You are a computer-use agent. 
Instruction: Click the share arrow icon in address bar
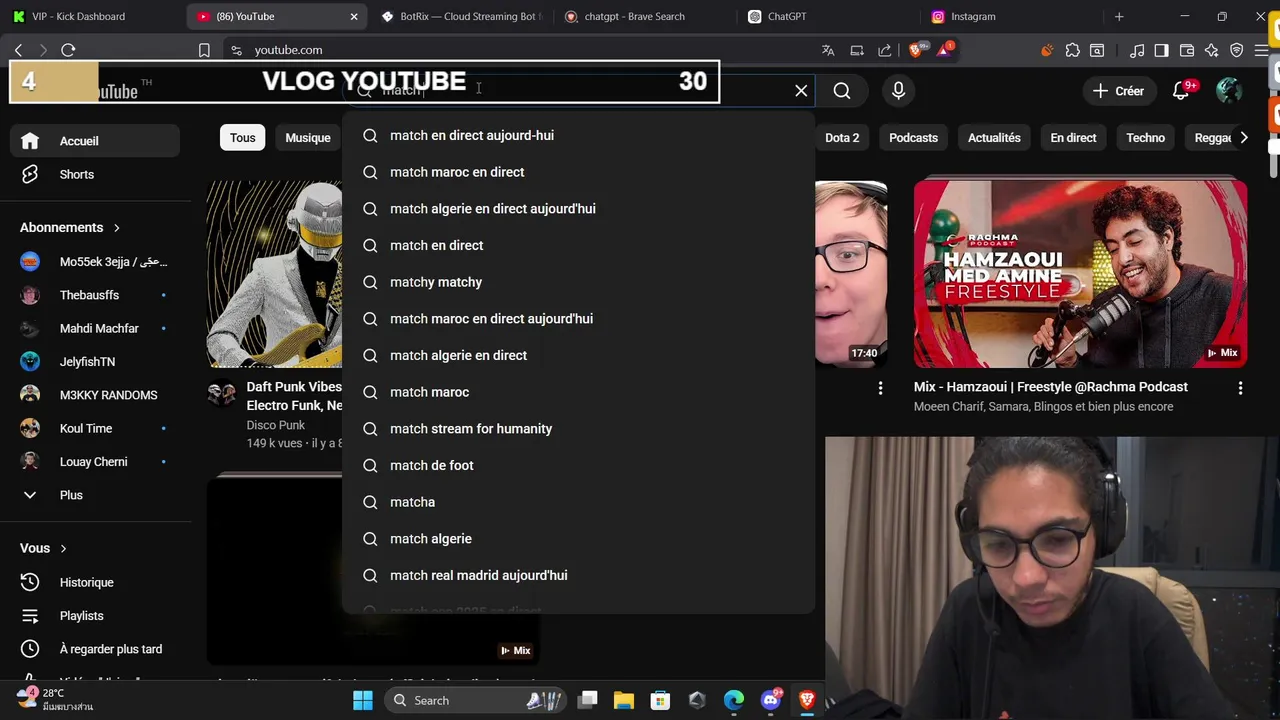[x=885, y=50]
